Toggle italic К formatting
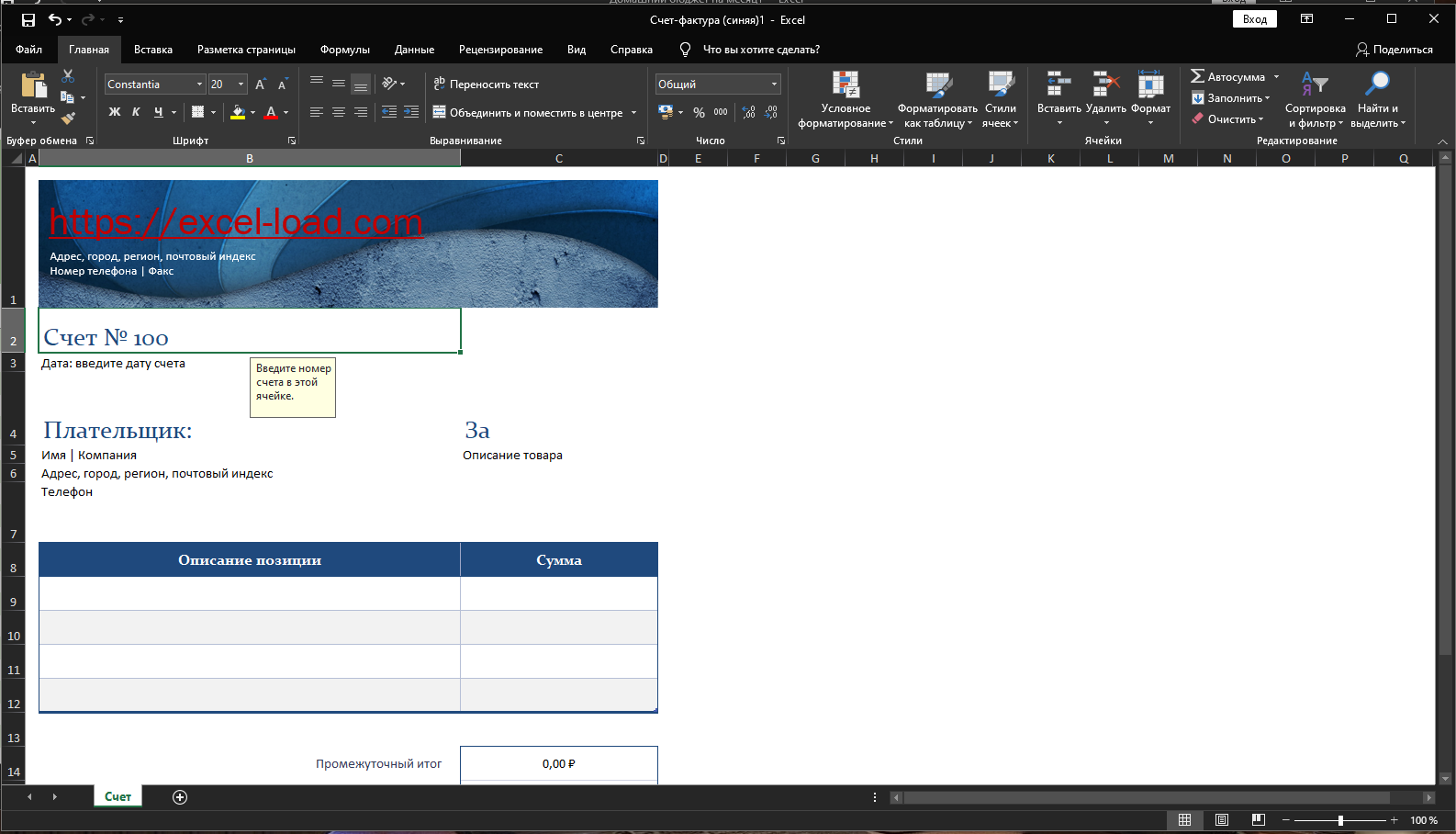 [136, 112]
